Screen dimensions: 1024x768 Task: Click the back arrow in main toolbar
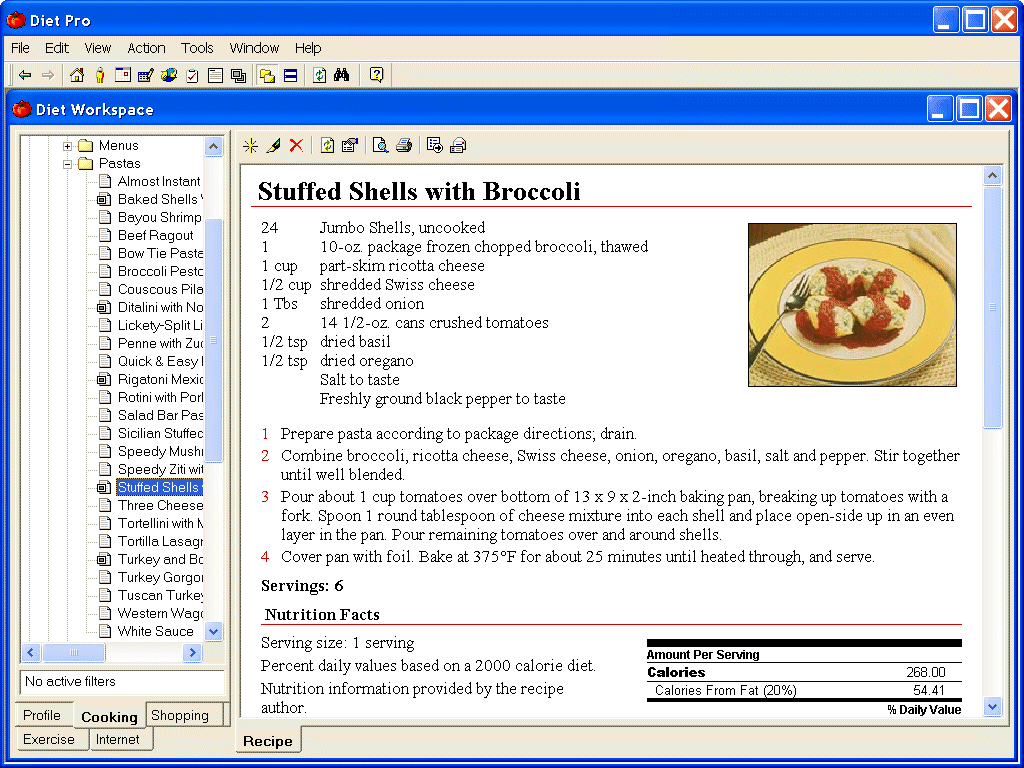[x=25, y=75]
